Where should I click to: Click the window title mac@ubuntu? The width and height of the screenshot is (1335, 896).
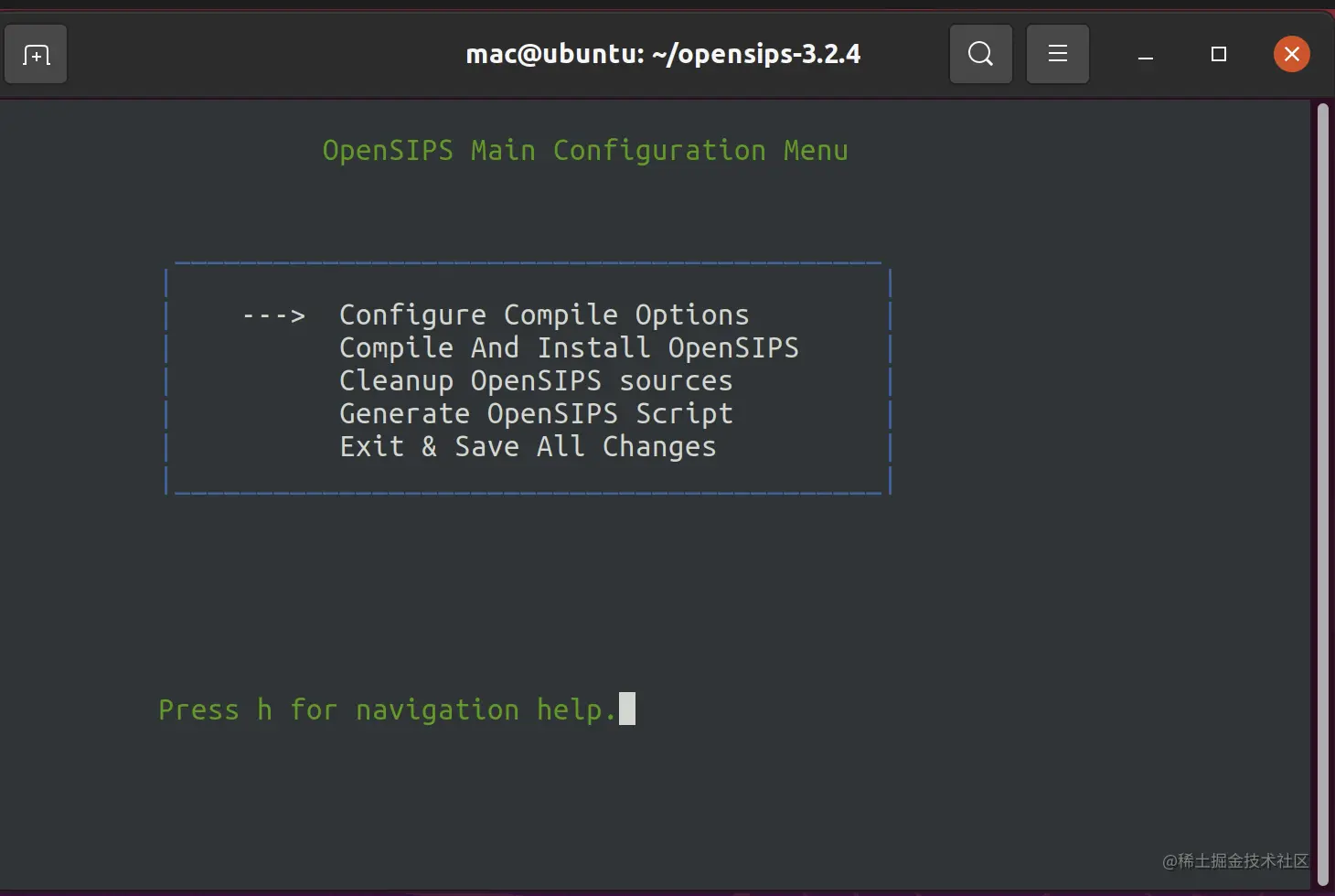(x=662, y=54)
